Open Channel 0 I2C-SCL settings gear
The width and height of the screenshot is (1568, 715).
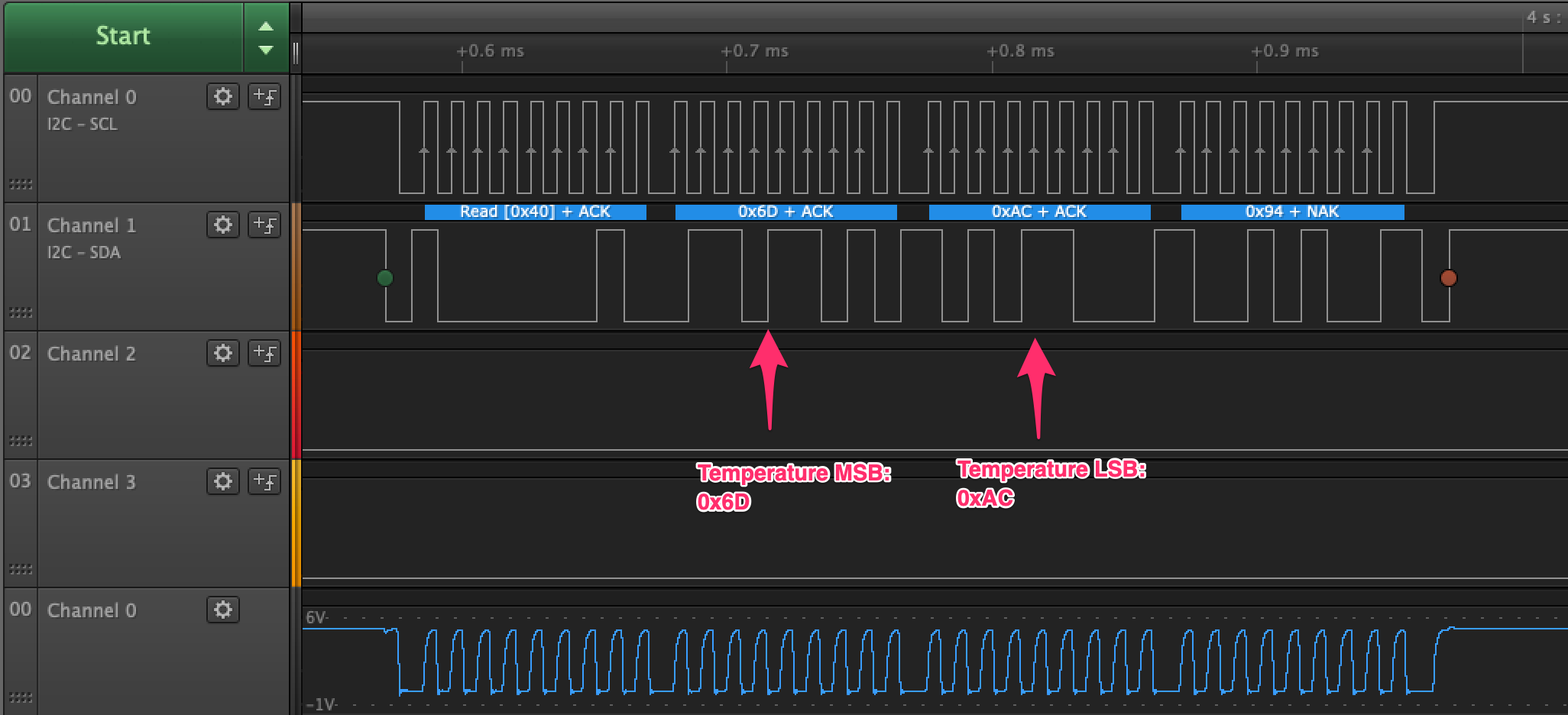coord(222,96)
